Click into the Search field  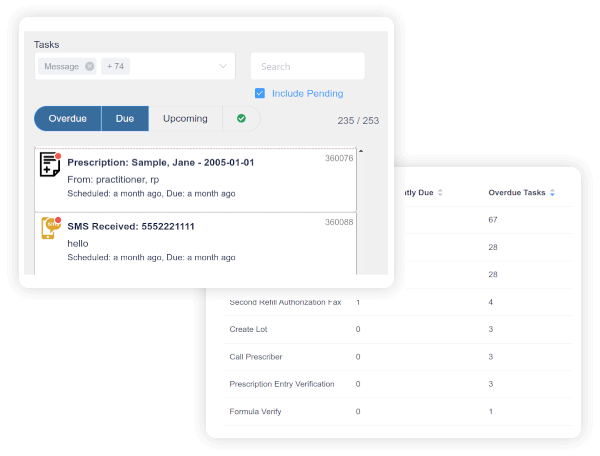(307, 67)
